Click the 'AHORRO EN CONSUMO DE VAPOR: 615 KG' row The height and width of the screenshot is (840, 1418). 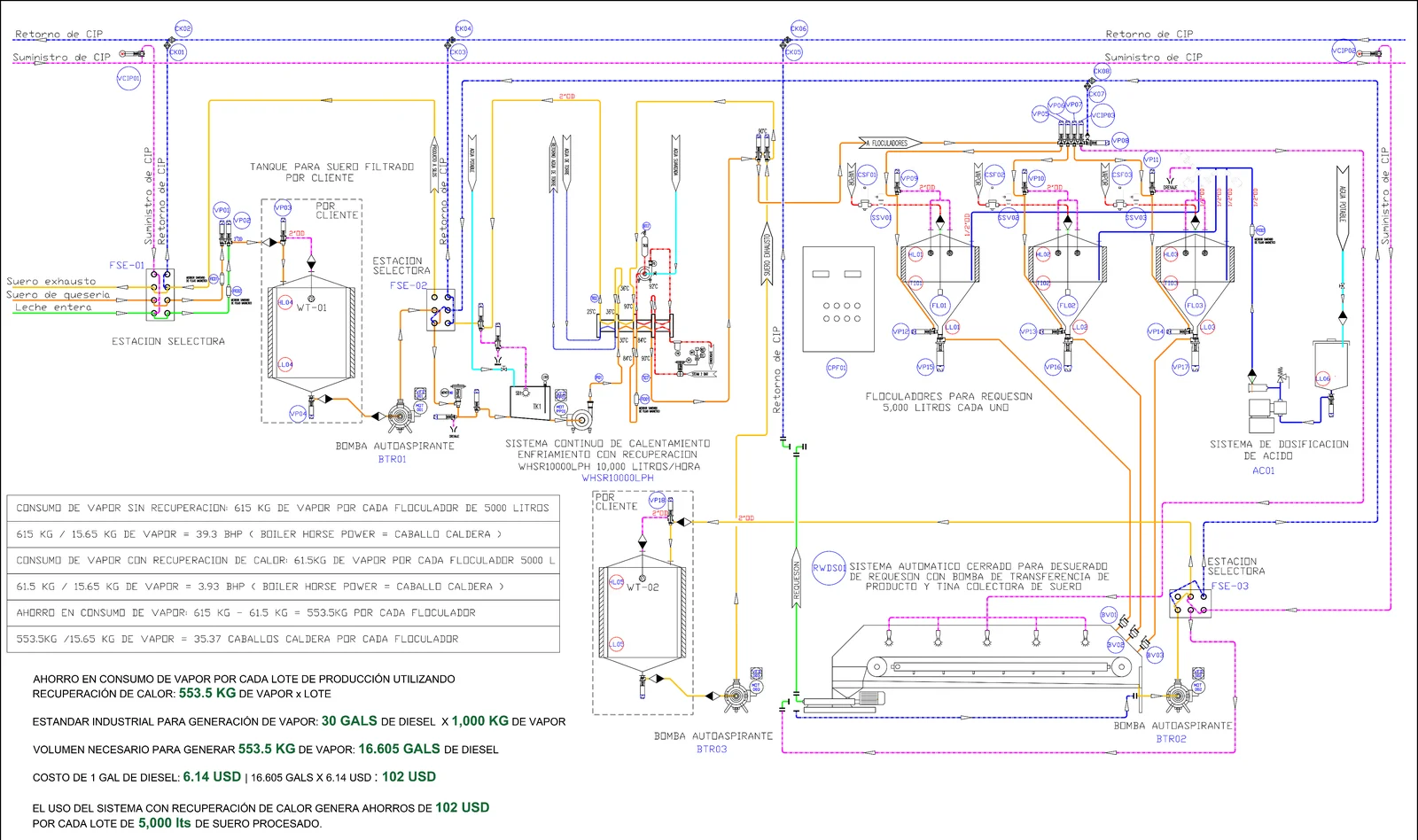coord(283,613)
